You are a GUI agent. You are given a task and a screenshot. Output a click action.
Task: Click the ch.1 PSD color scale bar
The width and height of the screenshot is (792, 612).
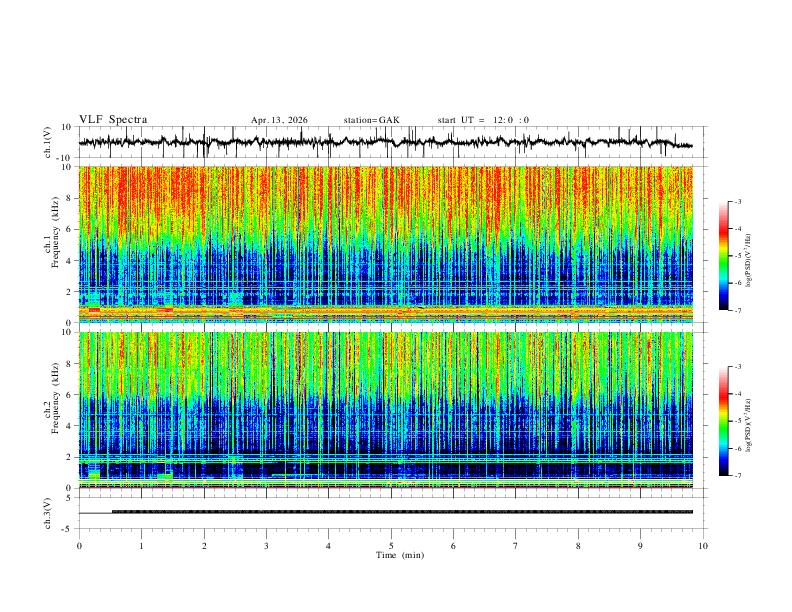724,256
